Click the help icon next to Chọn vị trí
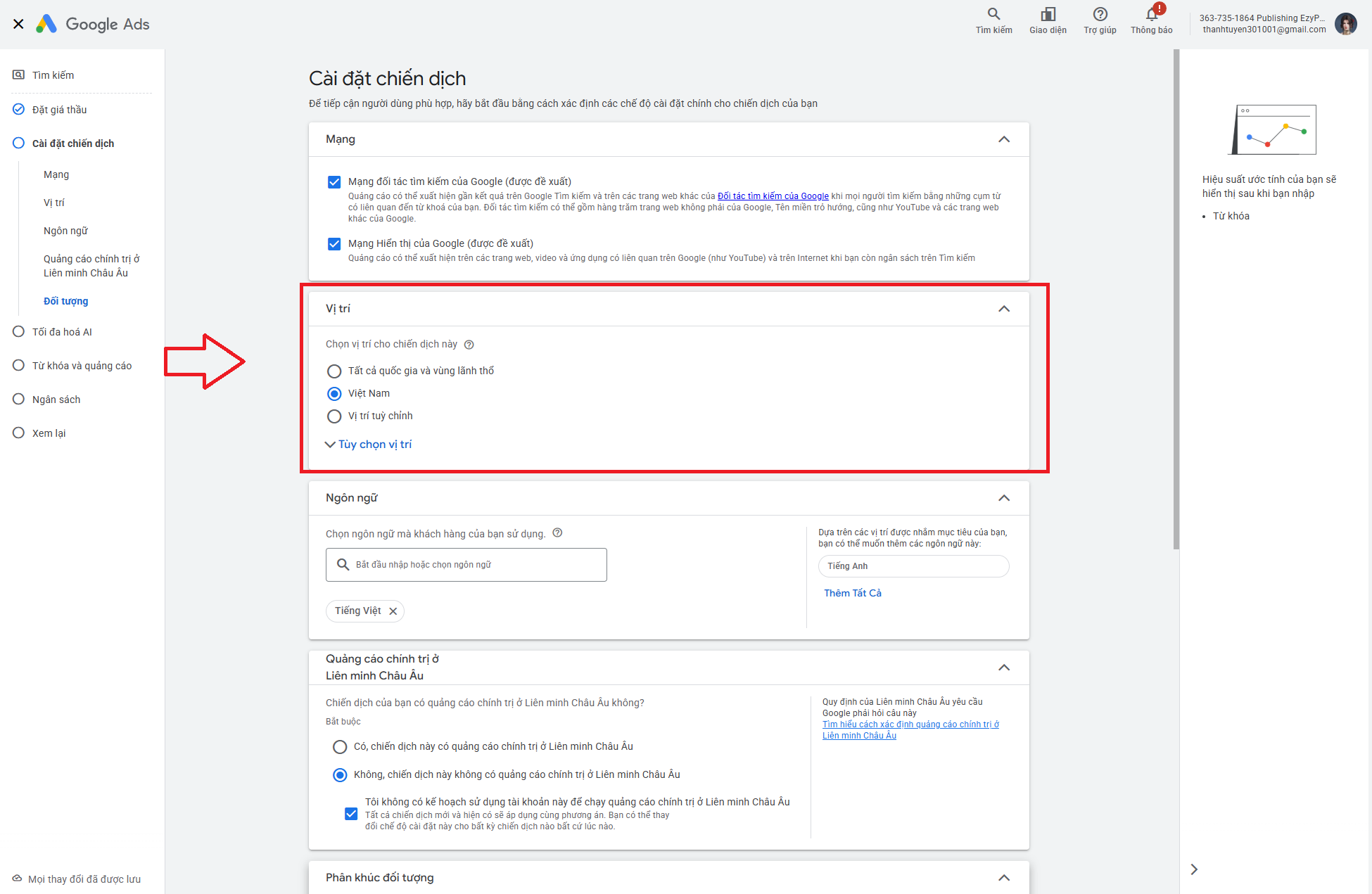This screenshot has height=894, width=1372. [469, 345]
